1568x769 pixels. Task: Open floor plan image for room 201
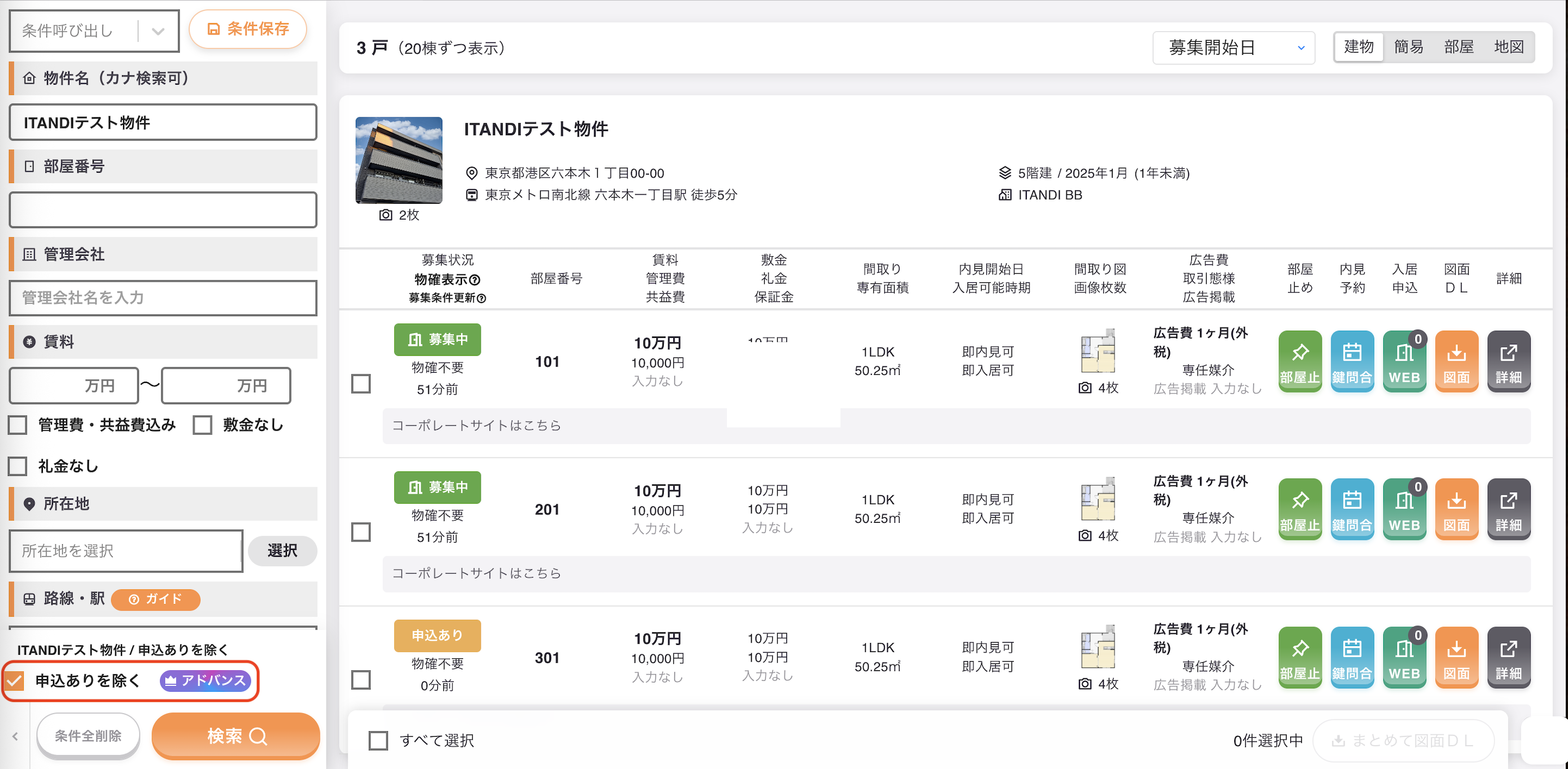click(1098, 499)
